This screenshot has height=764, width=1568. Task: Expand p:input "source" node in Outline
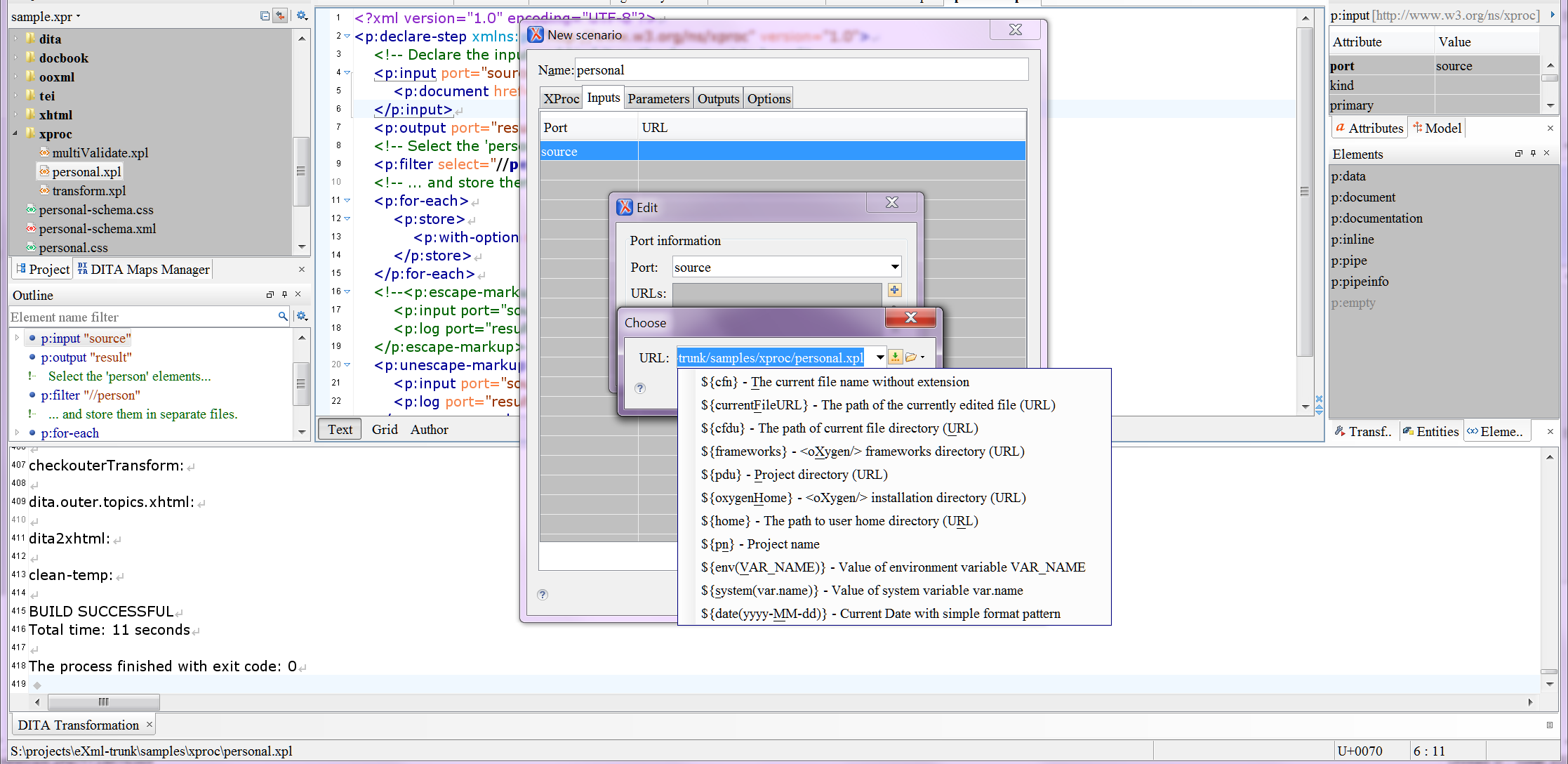[17, 338]
